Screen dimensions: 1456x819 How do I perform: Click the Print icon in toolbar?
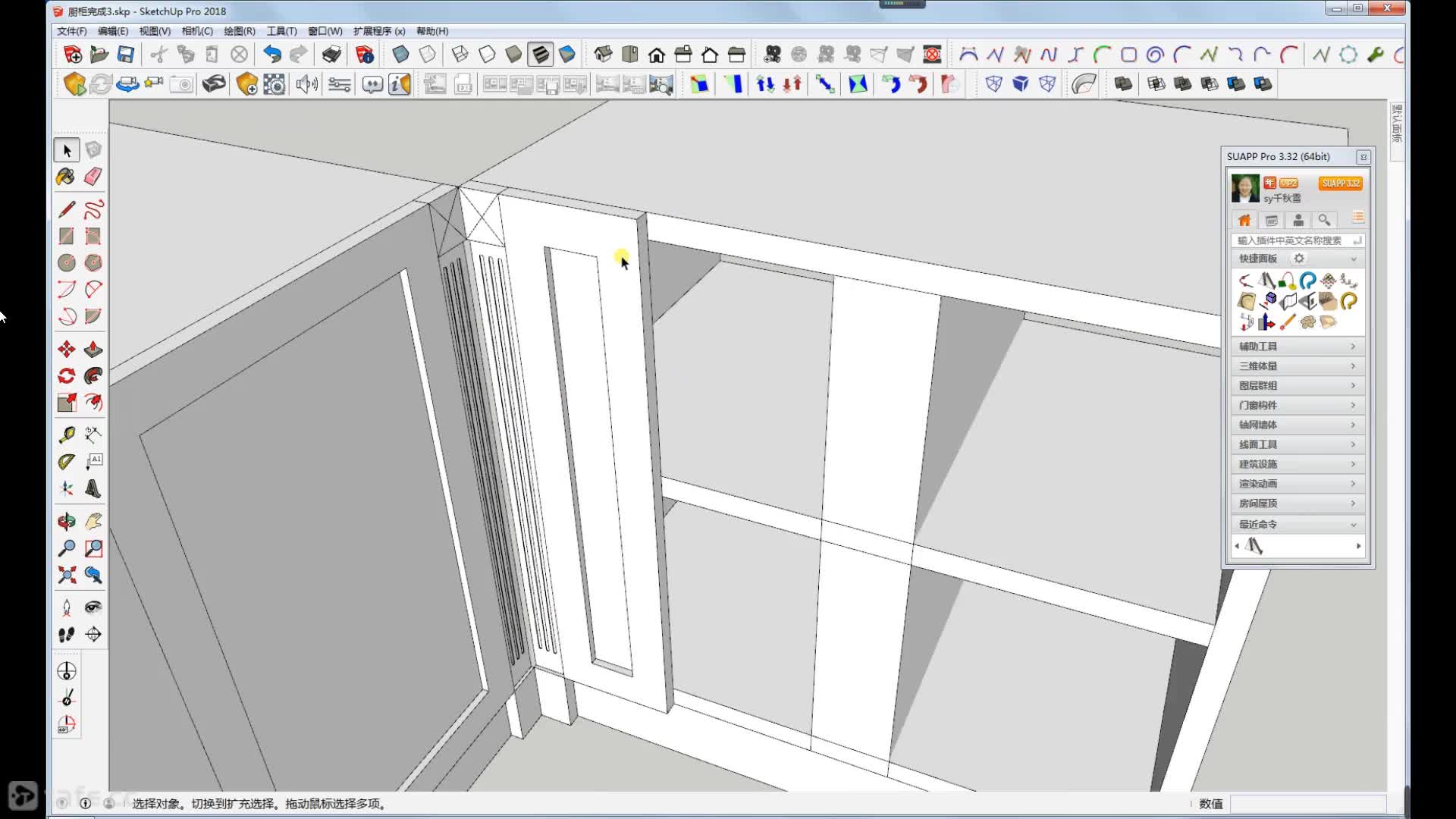click(331, 54)
